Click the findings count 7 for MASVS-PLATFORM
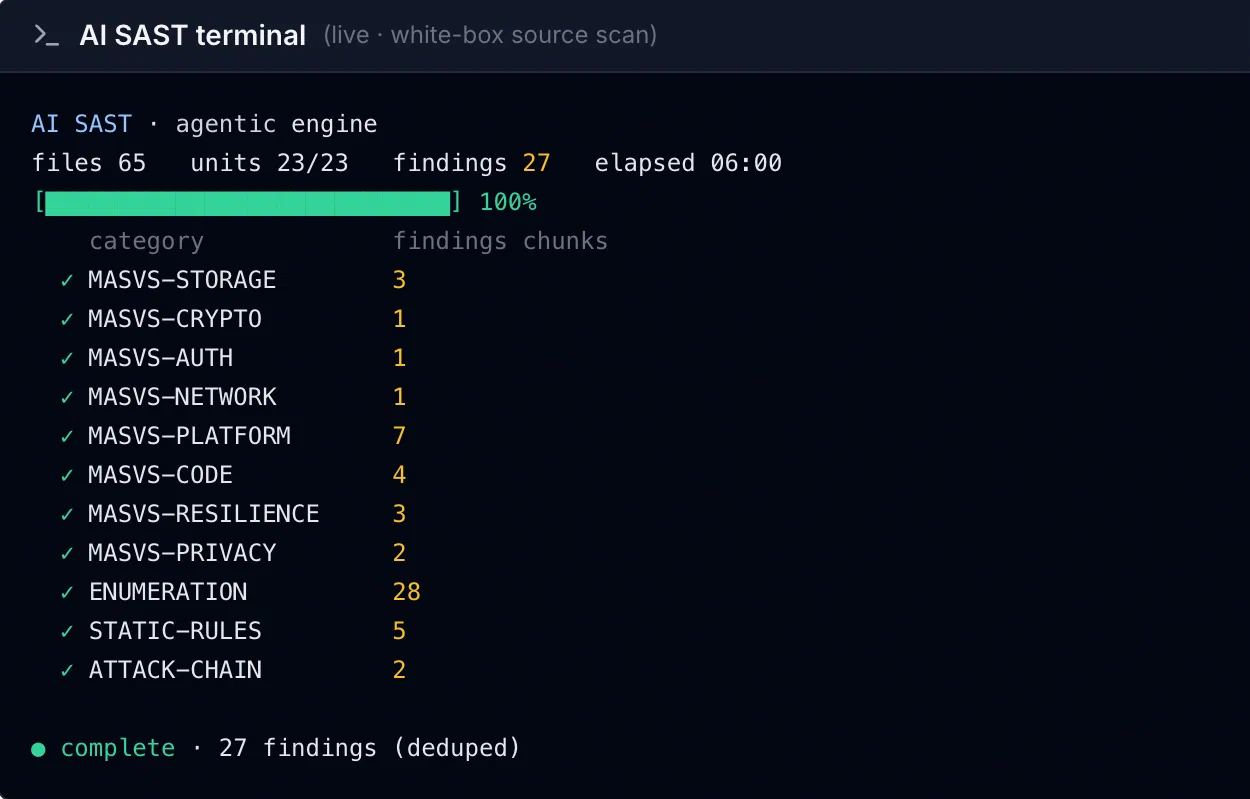1250x799 pixels. pos(400,436)
